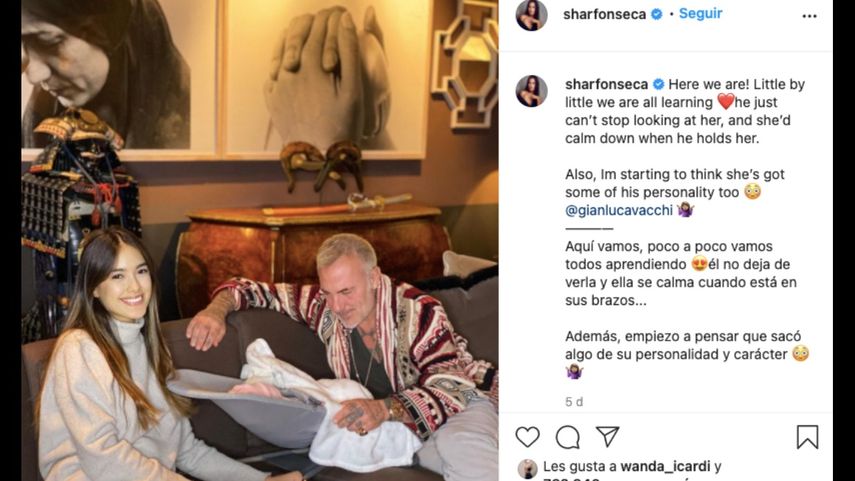Open the @gianlucavacchi mention link

[x=619, y=211]
